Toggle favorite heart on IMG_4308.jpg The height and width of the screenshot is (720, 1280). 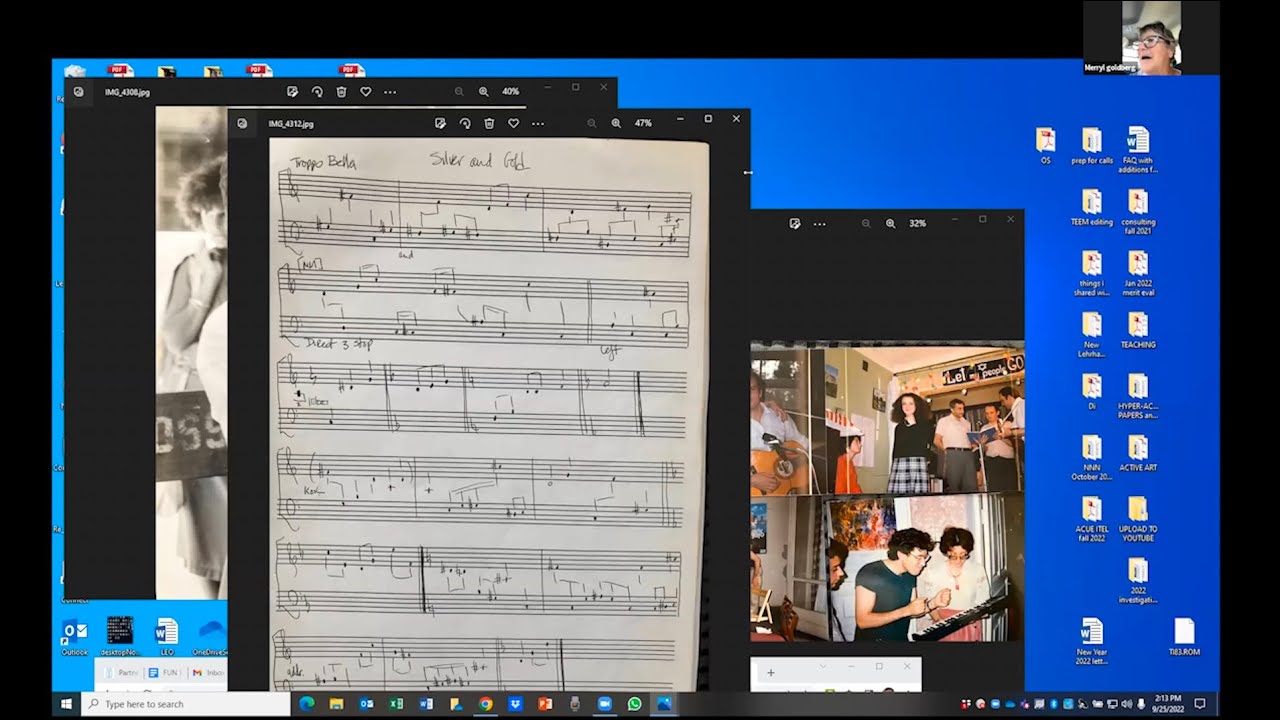click(366, 91)
